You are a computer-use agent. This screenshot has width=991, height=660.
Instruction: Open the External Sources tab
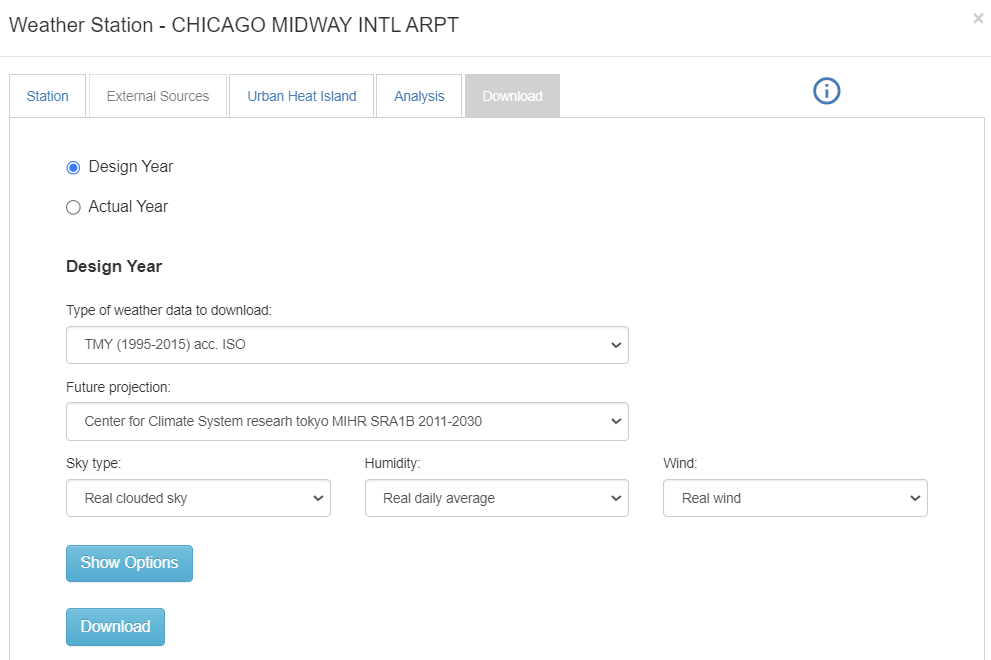coord(158,96)
